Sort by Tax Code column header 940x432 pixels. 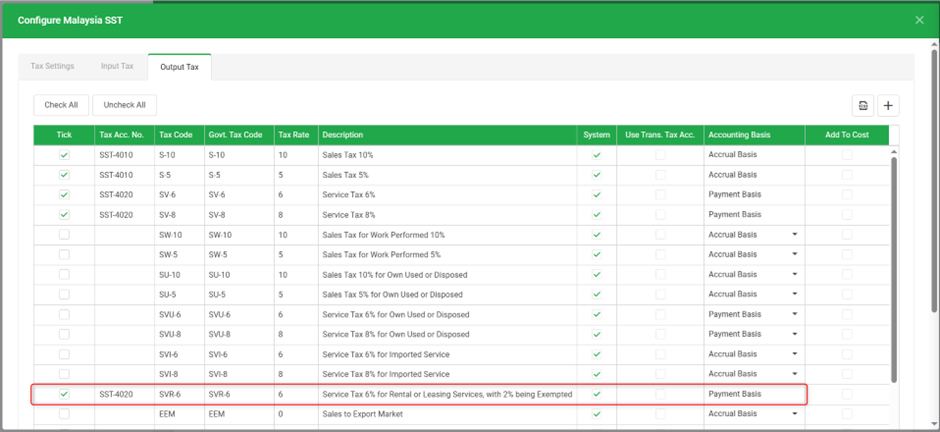pos(179,135)
